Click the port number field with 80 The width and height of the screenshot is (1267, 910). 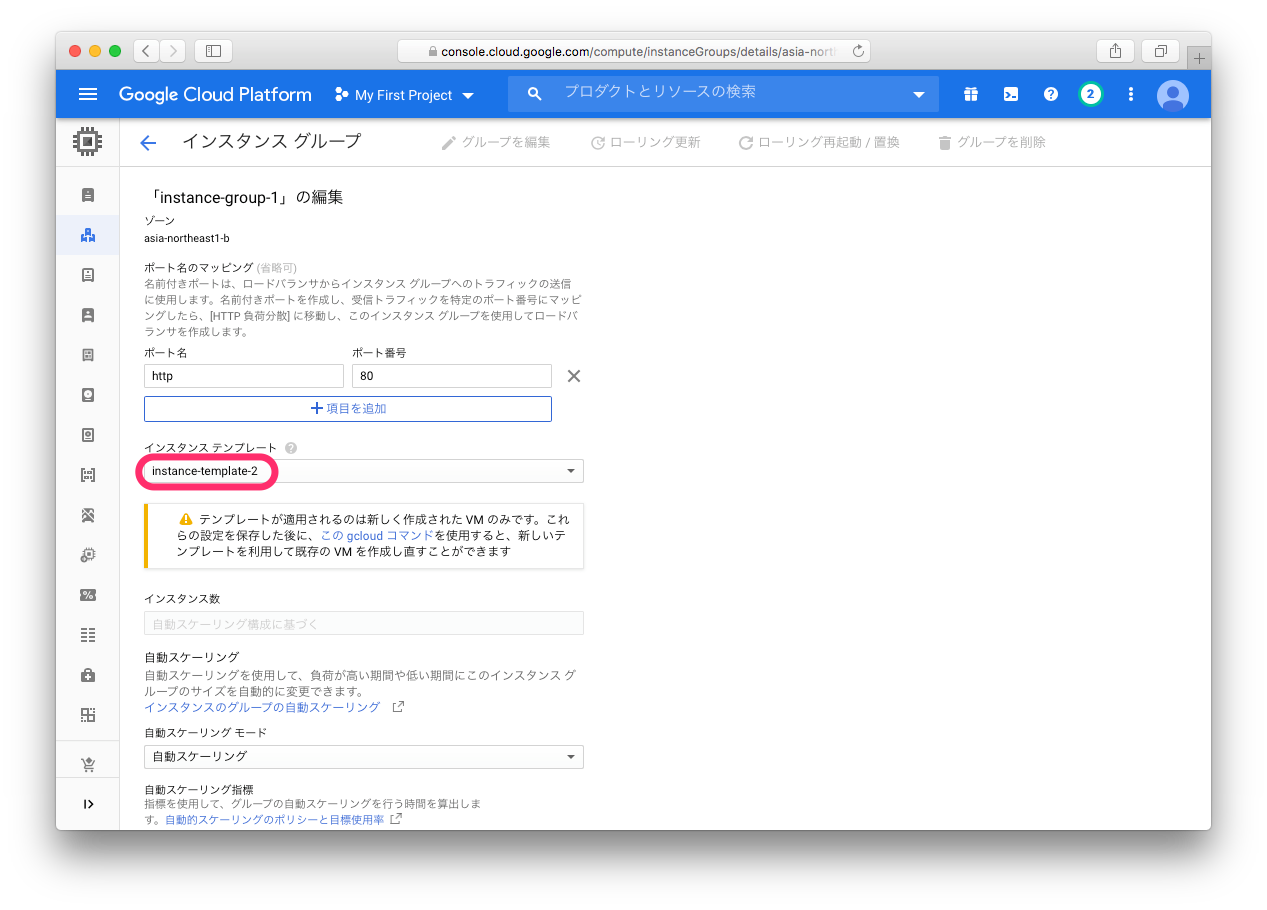click(x=451, y=376)
